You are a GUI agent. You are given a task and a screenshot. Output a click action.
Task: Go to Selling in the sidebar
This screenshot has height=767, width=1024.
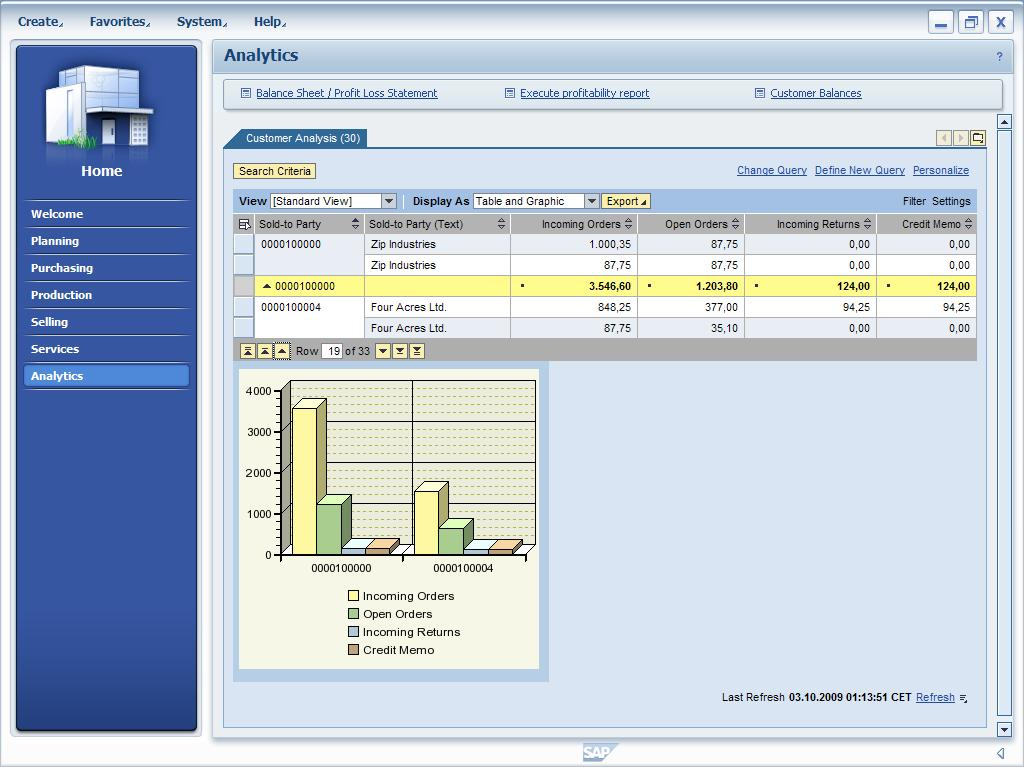[49, 322]
